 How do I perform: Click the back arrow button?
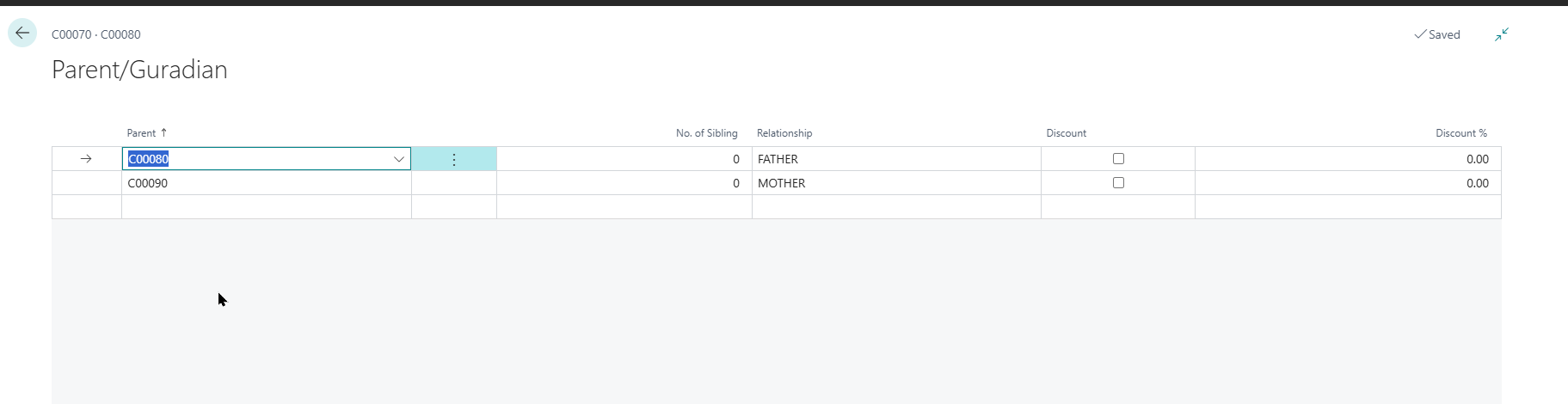[x=22, y=34]
